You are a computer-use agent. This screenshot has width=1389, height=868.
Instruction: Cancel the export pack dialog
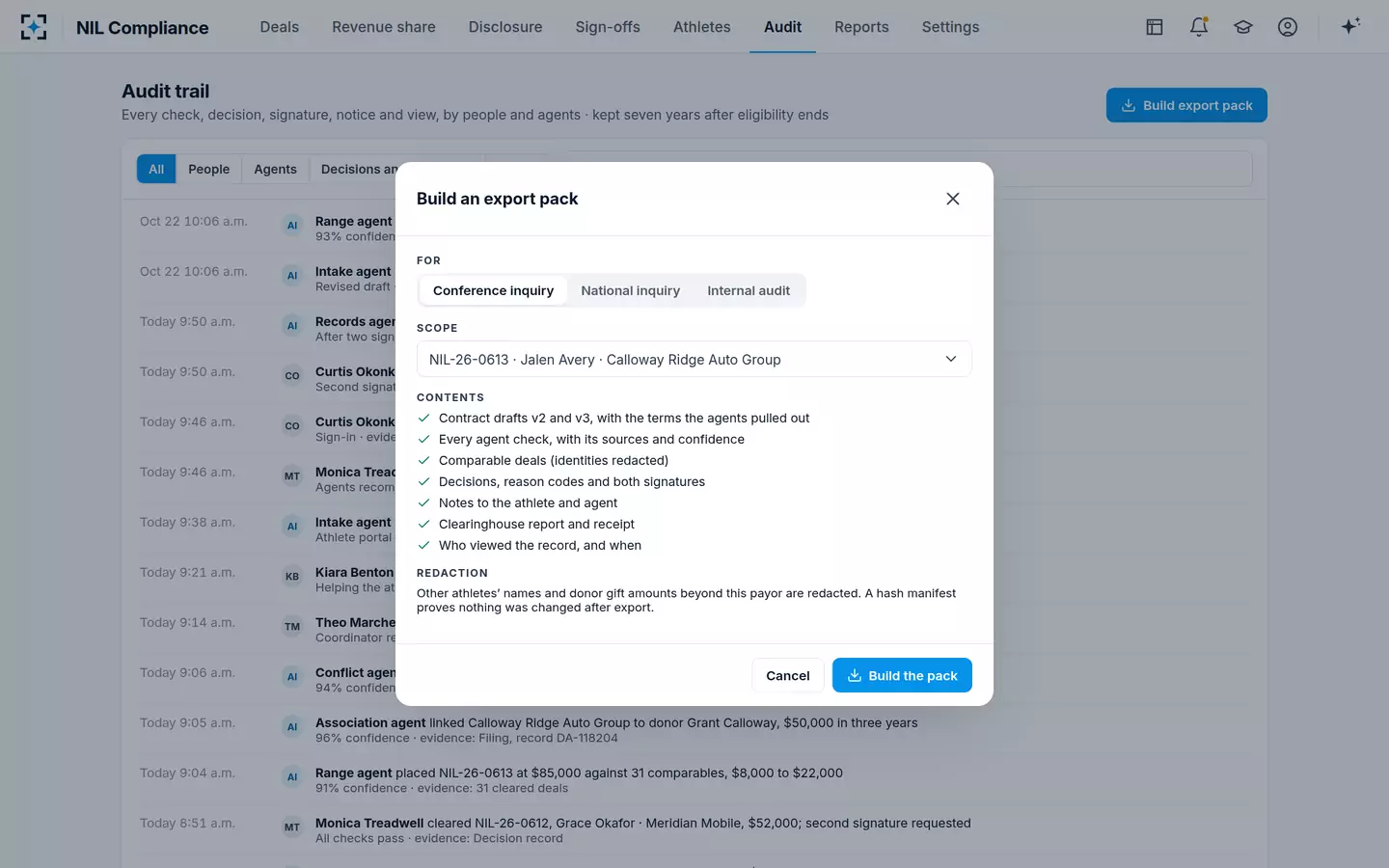point(788,675)
